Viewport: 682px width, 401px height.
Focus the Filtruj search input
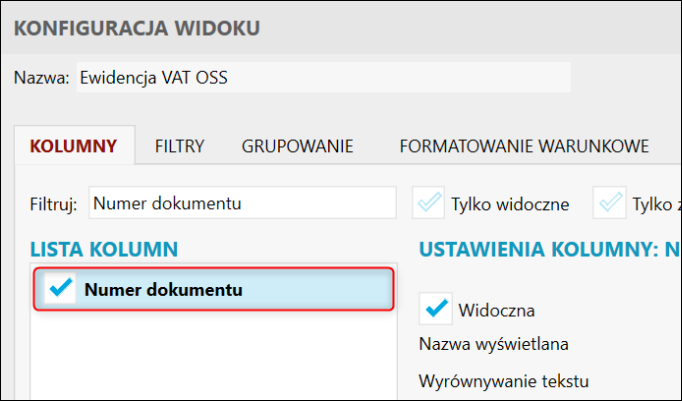coord(242,203)
